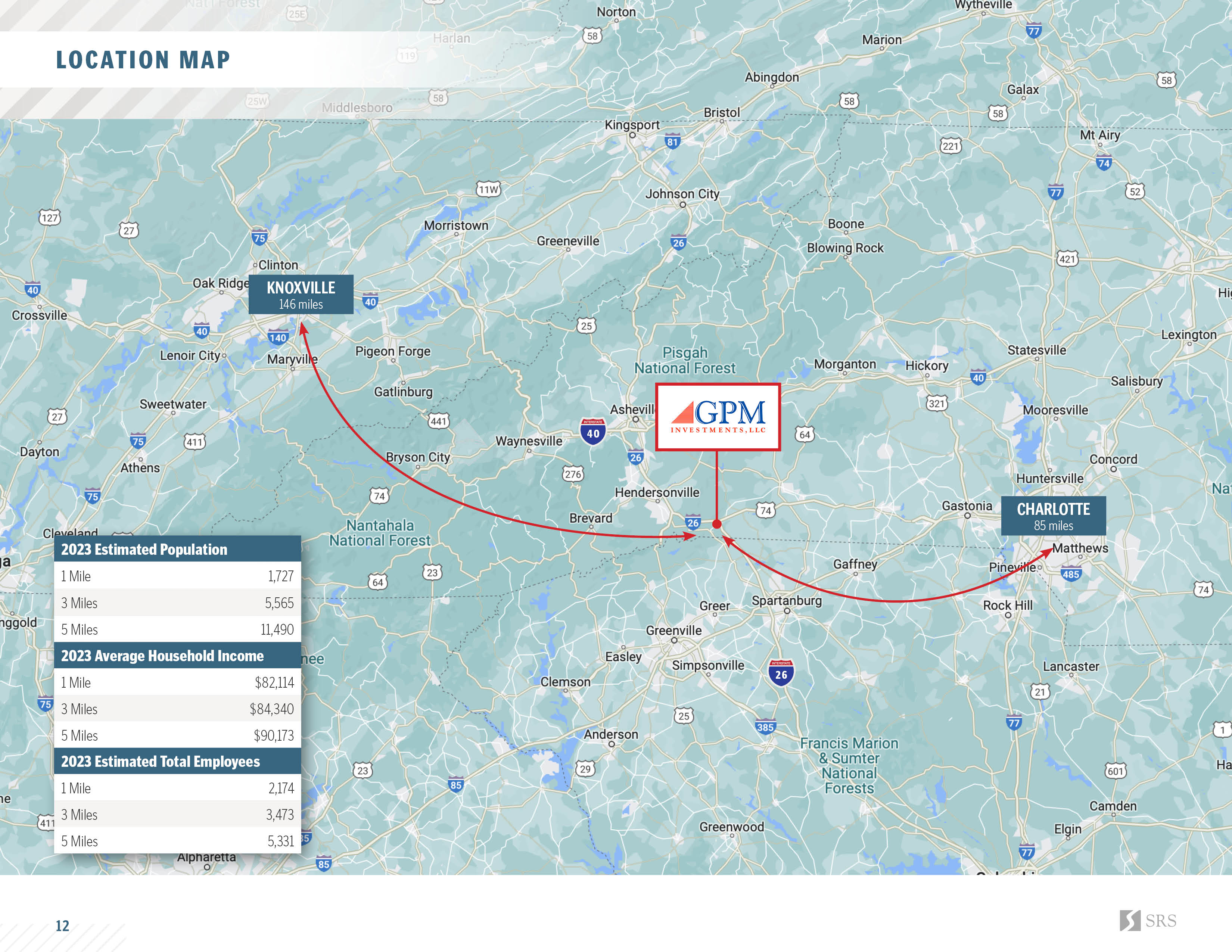
Task: Click the Charlotte 85 miles callout
Action: 1054,516
